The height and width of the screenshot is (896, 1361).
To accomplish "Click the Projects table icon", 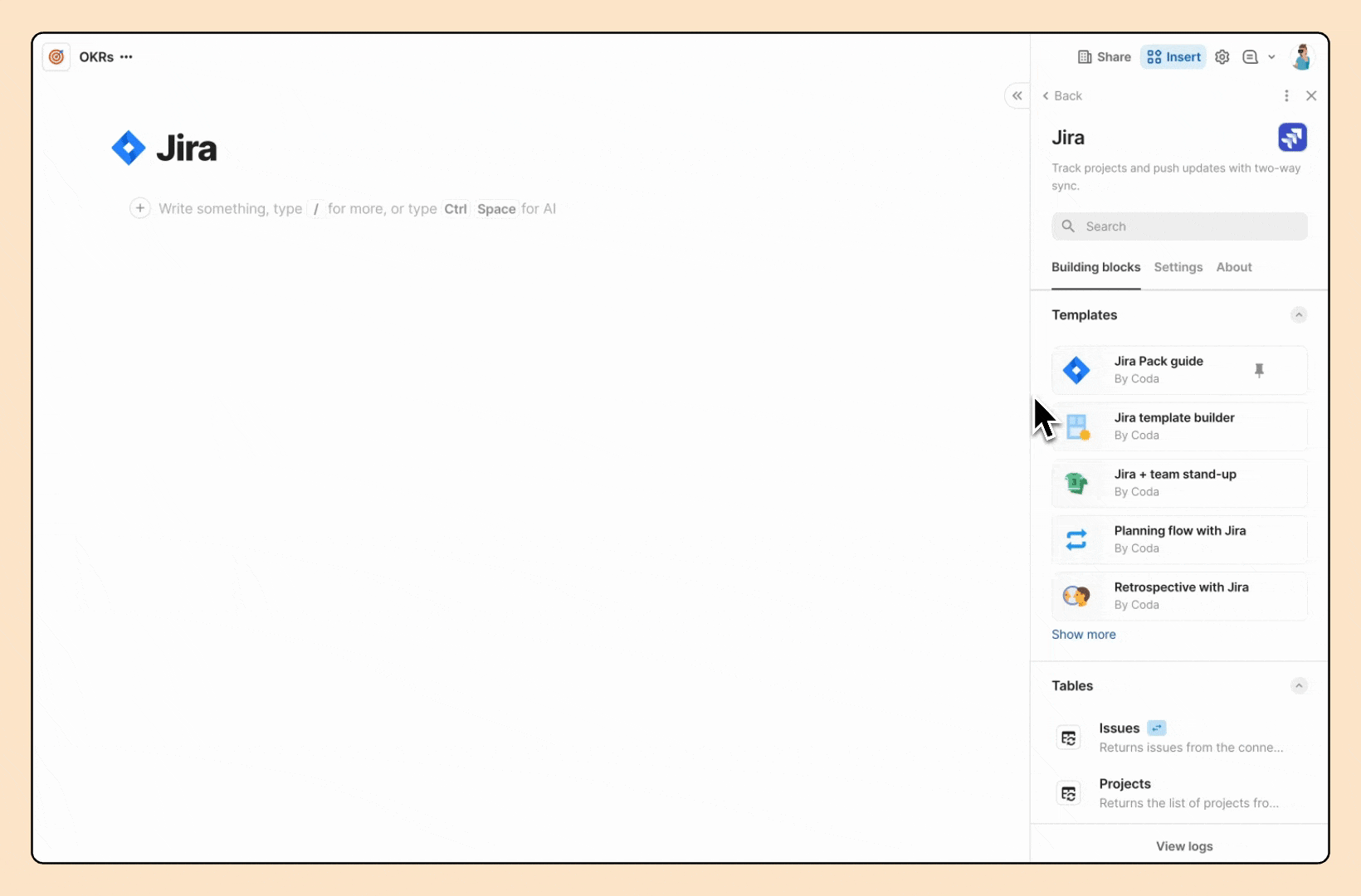I will [1069, 793].
